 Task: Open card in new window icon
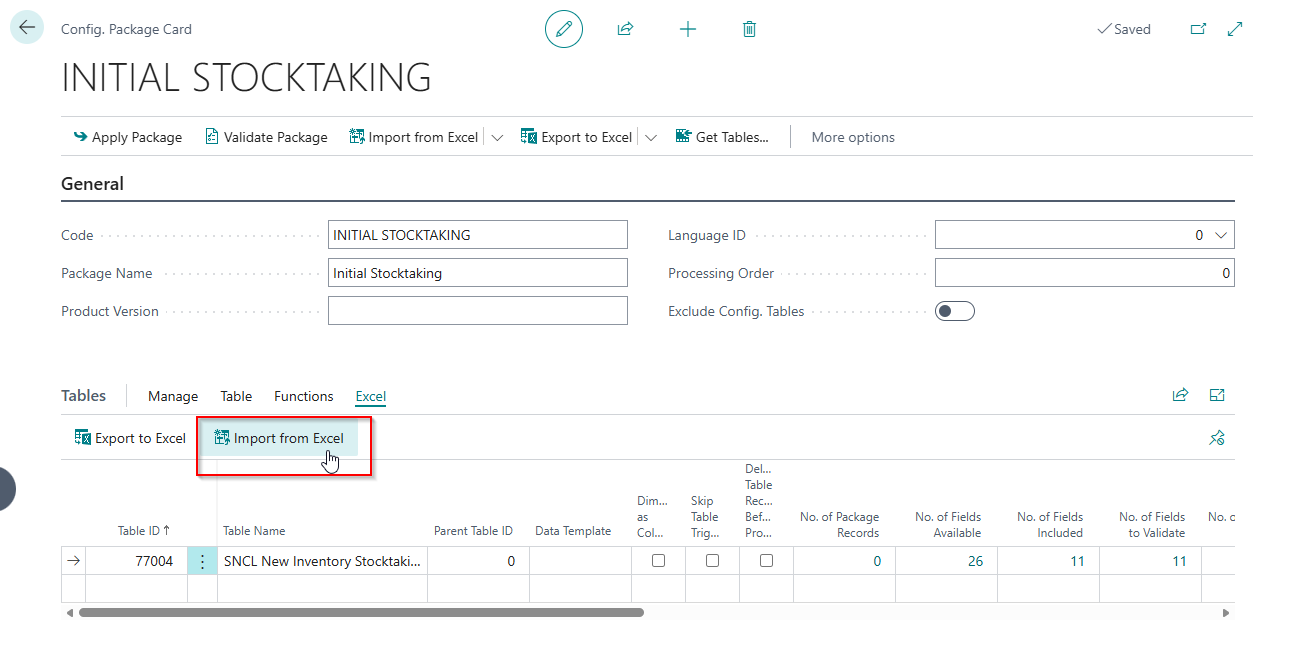point(1198,29)
